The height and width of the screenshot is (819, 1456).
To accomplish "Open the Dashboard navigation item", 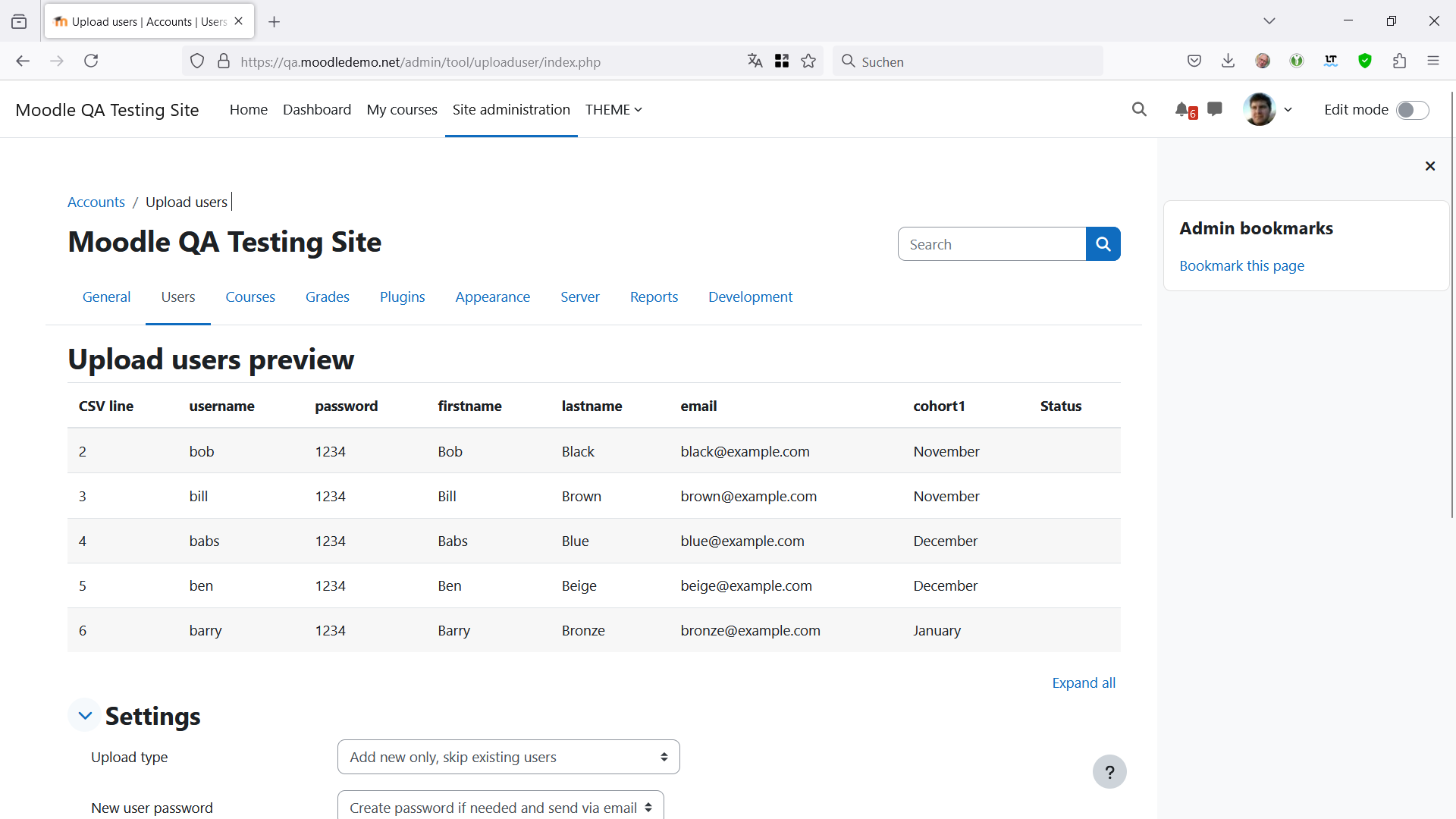I will point(317,109).
